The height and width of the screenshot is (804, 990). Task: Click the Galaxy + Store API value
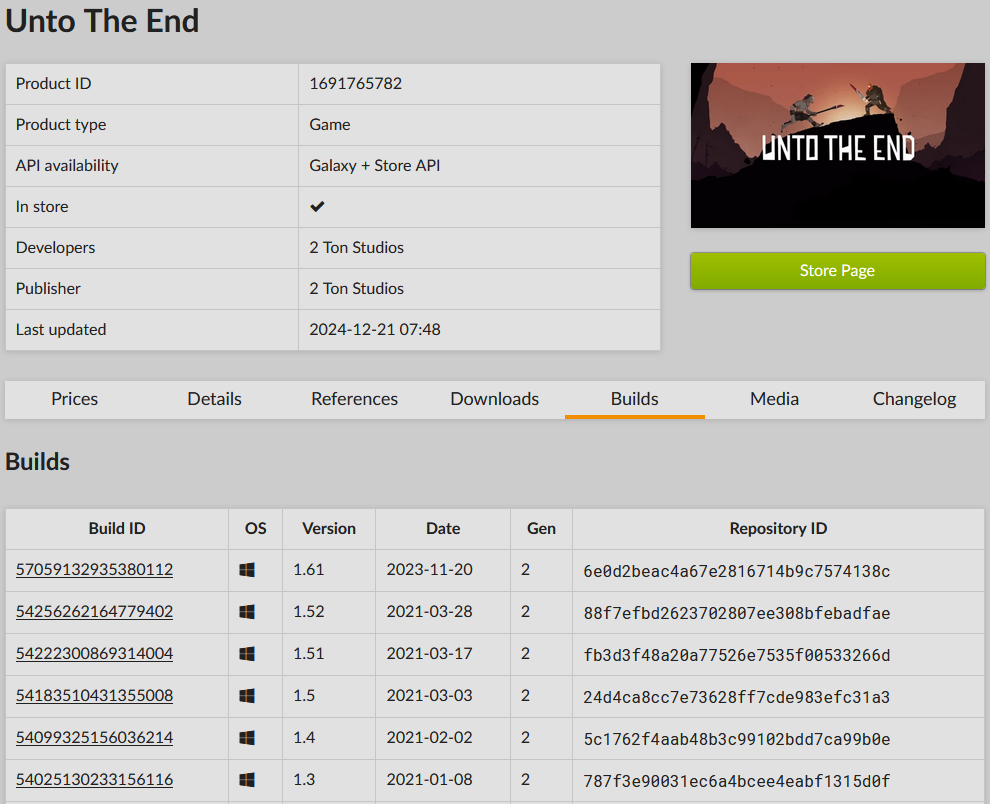(x=374, y=165)
